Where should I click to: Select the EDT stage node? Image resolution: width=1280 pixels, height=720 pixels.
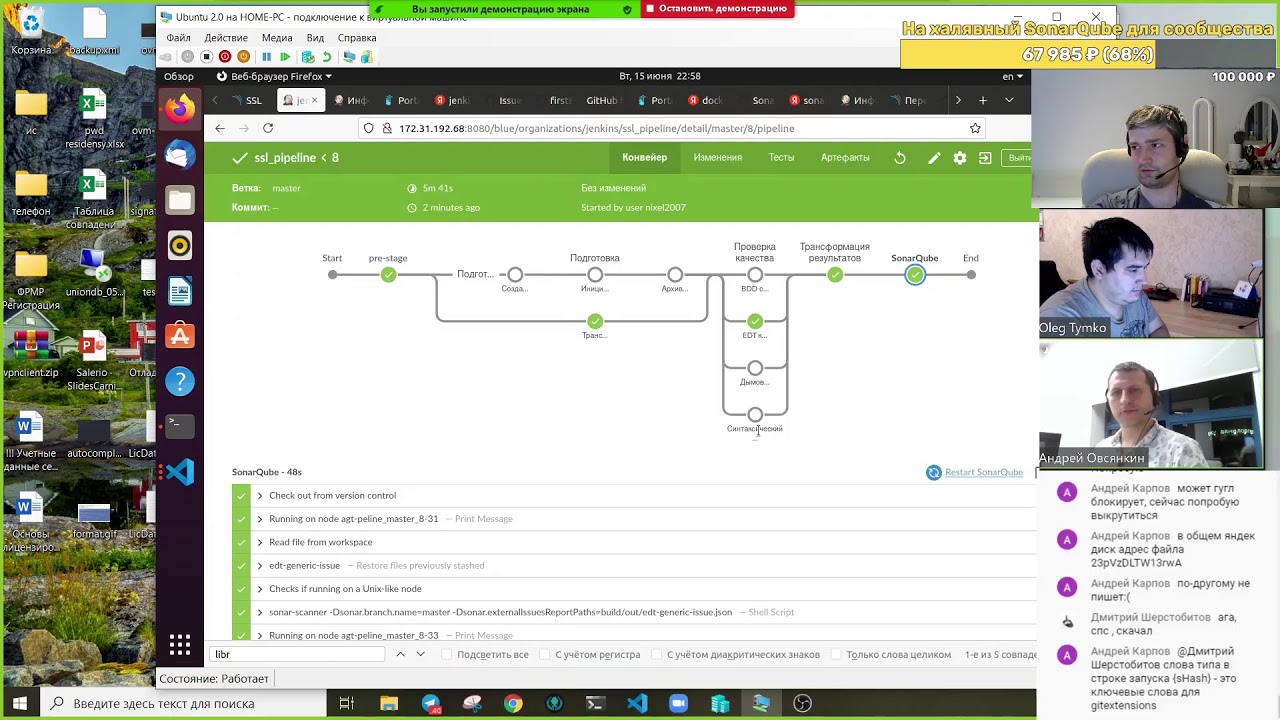coord(755,321)
